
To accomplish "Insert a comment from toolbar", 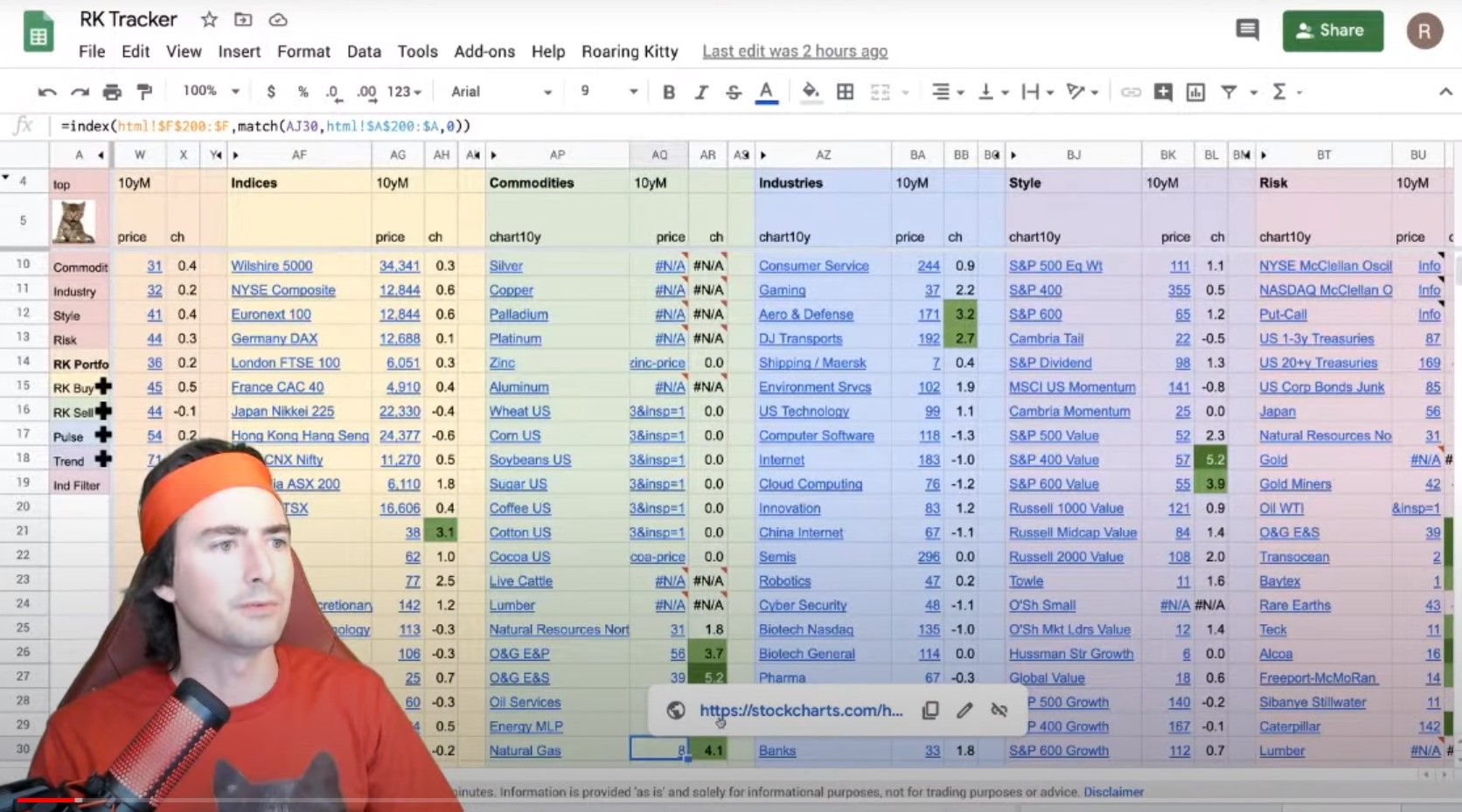I will (x=1163, y=92).
